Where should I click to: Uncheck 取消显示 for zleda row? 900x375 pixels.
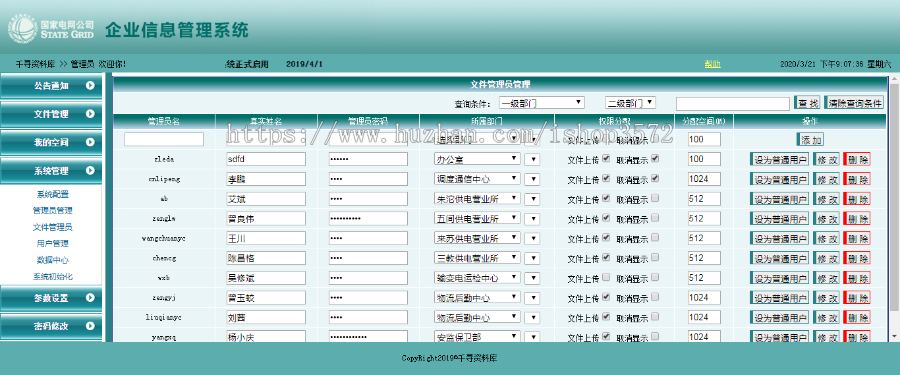point(655,158)
